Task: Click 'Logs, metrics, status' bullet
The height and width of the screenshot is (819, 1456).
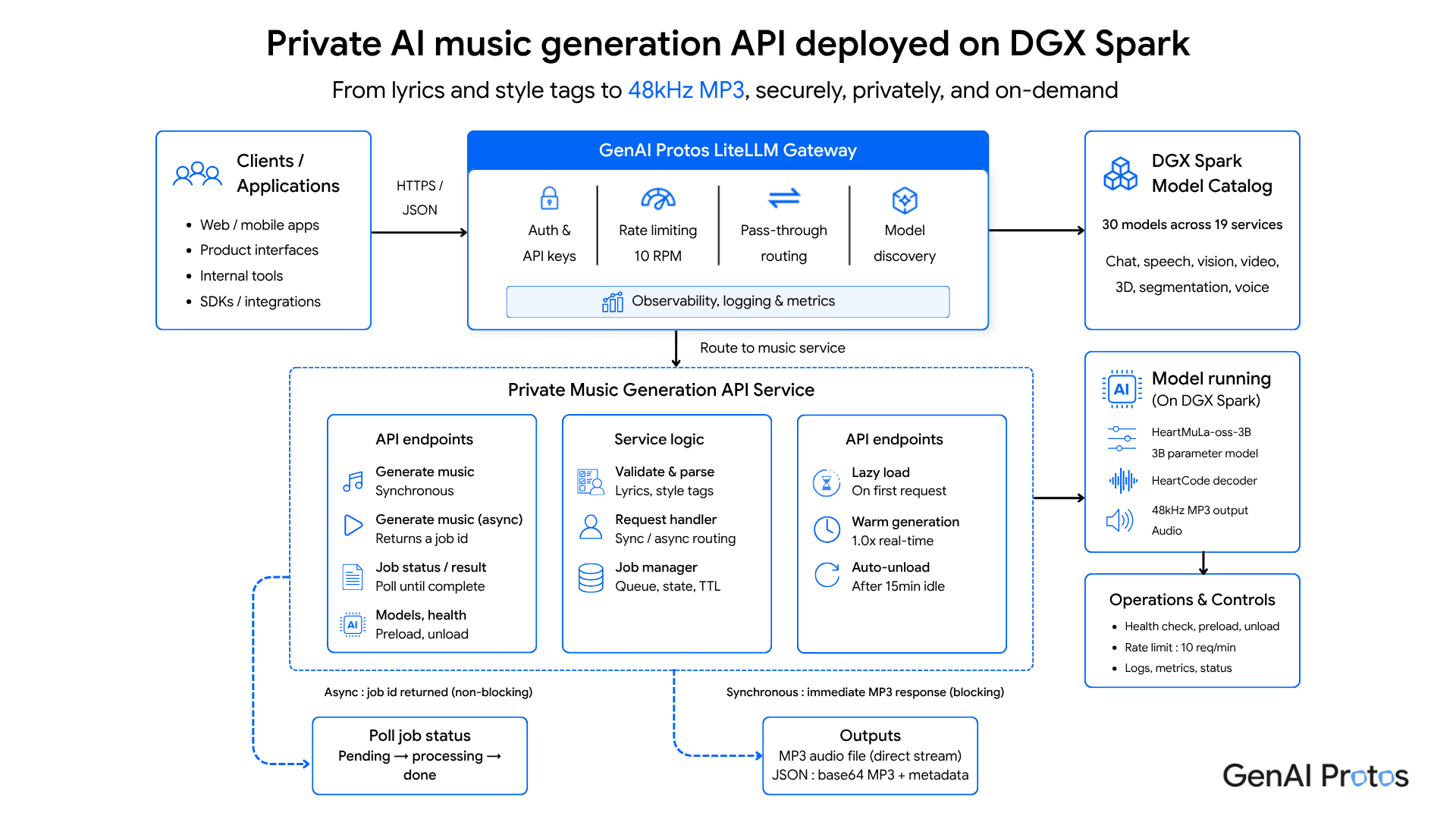Action: (x=1178, y=668)
